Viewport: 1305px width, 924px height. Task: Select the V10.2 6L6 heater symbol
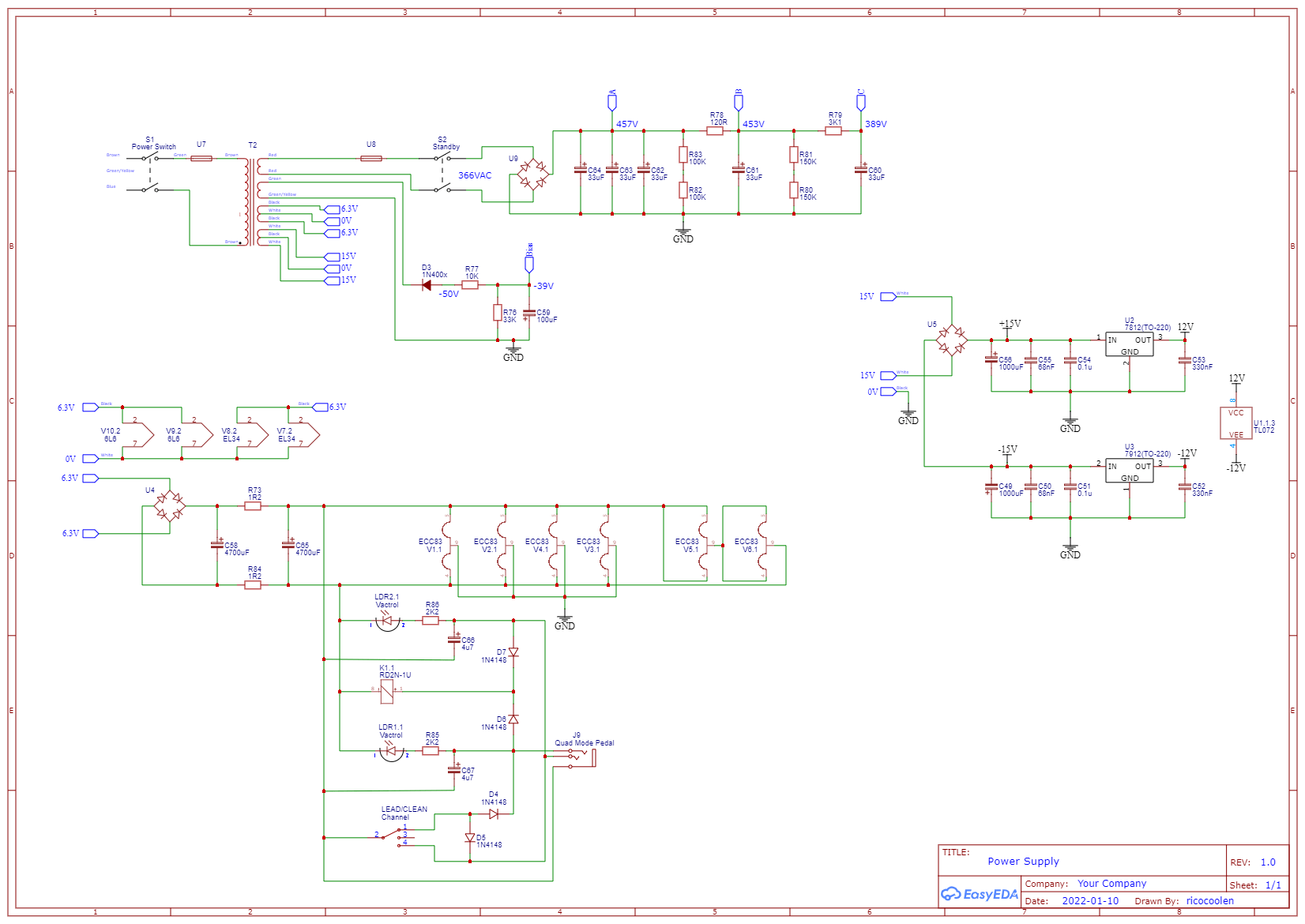pos(138,435)
